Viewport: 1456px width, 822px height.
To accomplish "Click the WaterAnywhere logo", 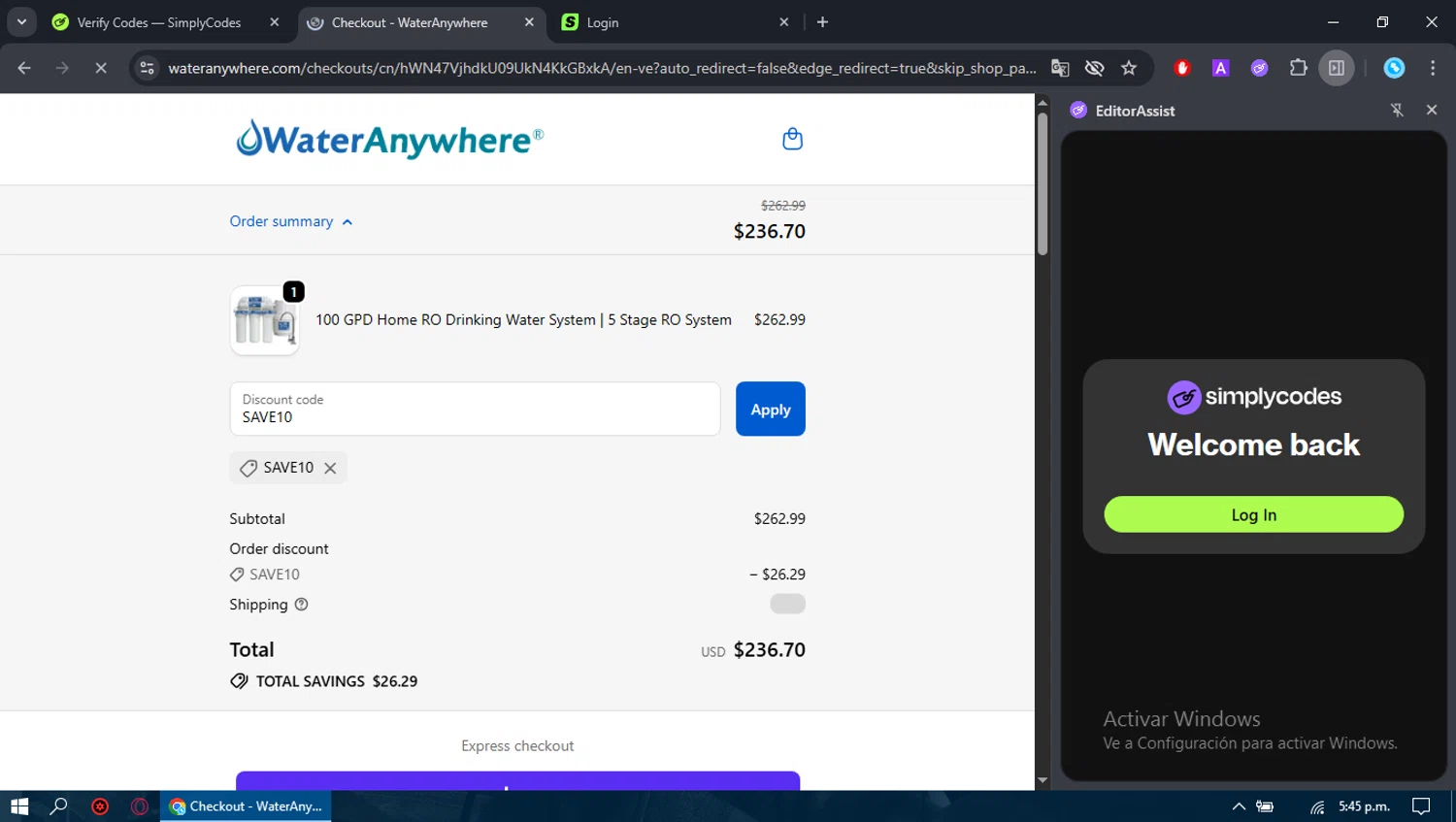I will click(389, 139).
